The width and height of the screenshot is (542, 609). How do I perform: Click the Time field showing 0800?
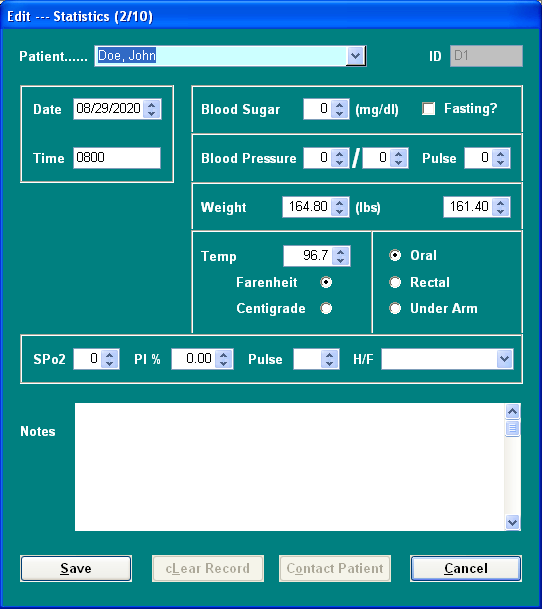coord(117,158)
